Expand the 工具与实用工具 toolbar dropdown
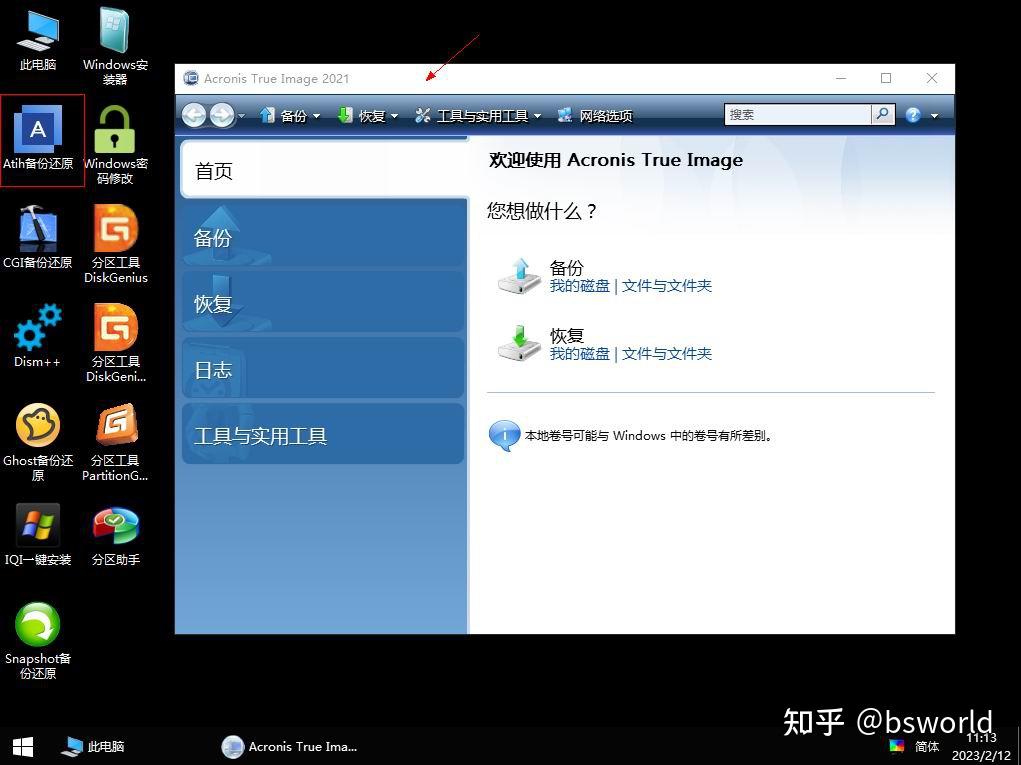This screenshot has height=765, width=1021. click(x=537, y=117)
